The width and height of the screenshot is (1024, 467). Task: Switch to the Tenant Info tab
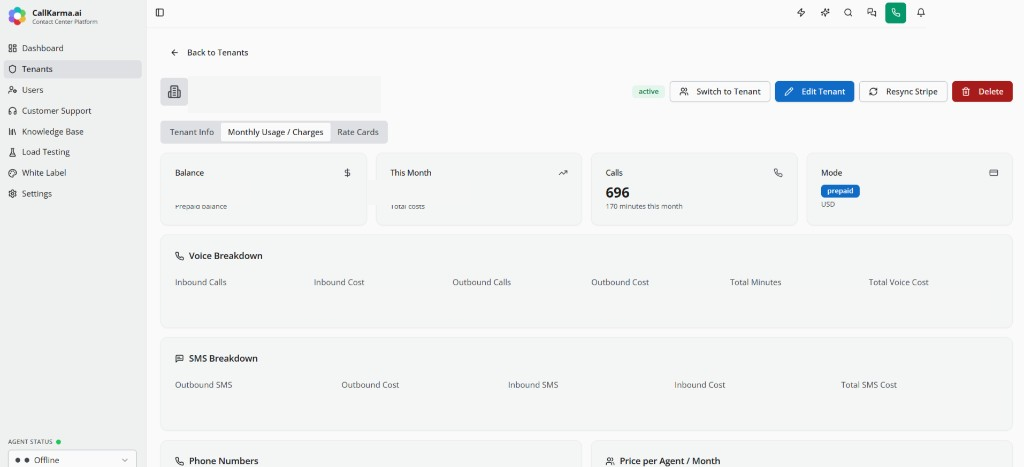(x=192, y=132)
